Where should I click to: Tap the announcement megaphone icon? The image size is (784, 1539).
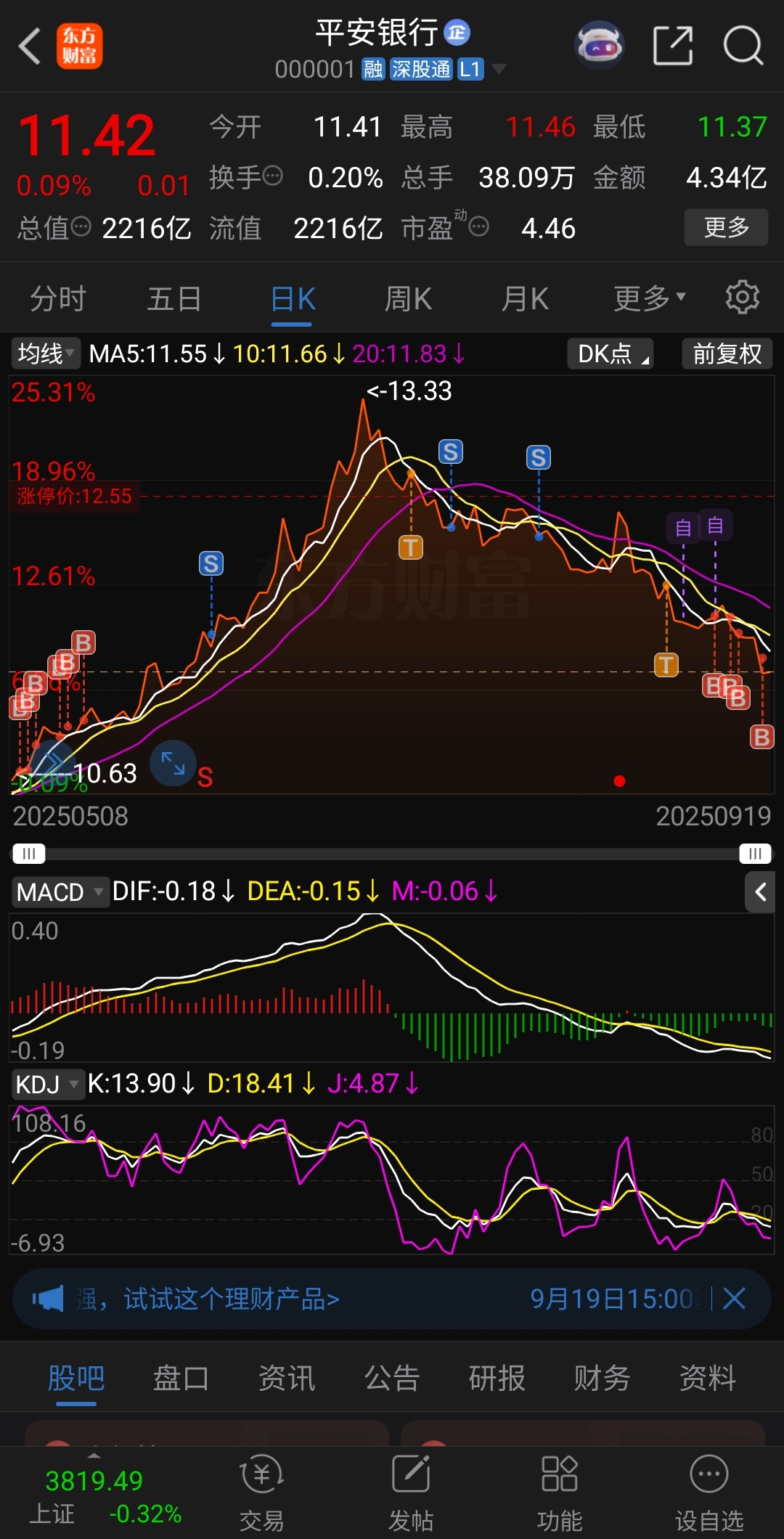tap(48, 1299)
